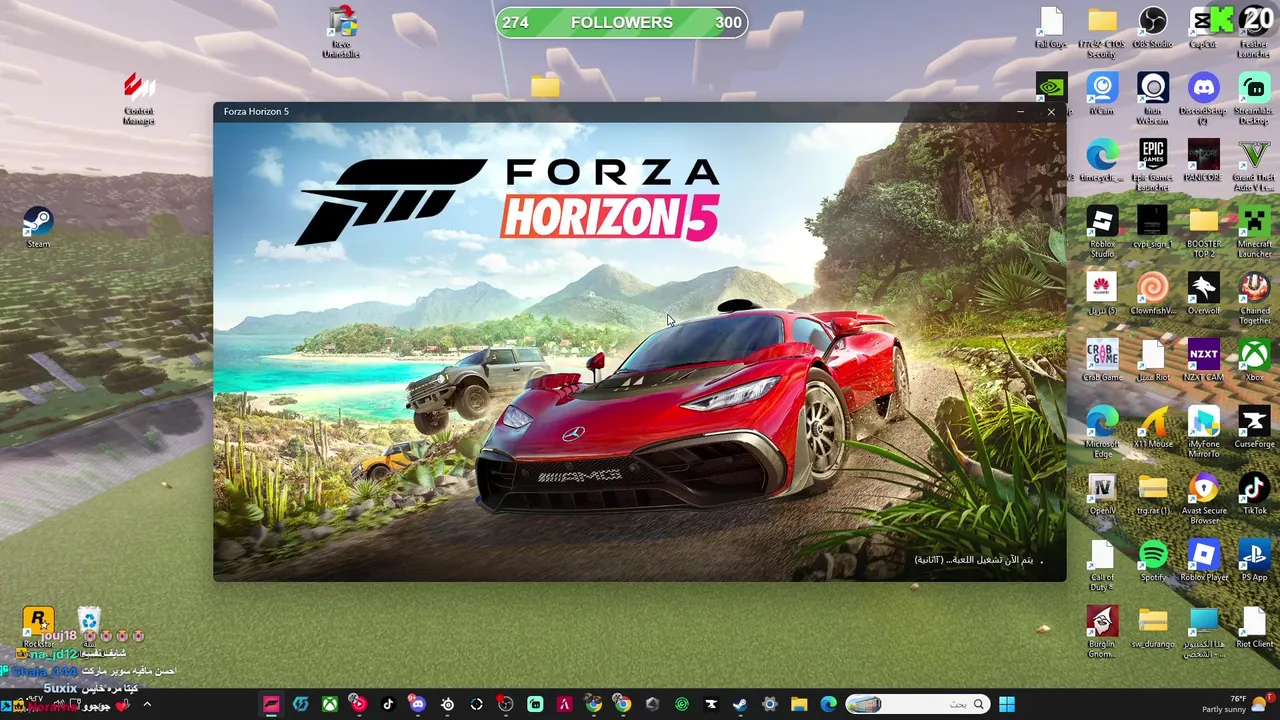Open the PS App shortcut
This screenshot has height=720, width=1280.
pyautogui.click(x=1254, y=561)
